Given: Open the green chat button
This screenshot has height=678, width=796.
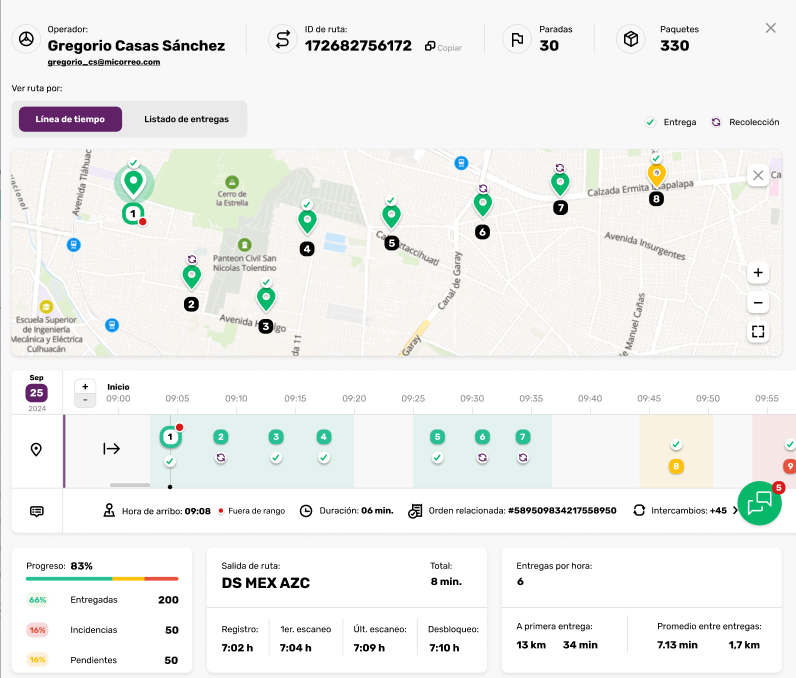Looking at the screenshot, I should pyautogui.click(x=759, y=503).
